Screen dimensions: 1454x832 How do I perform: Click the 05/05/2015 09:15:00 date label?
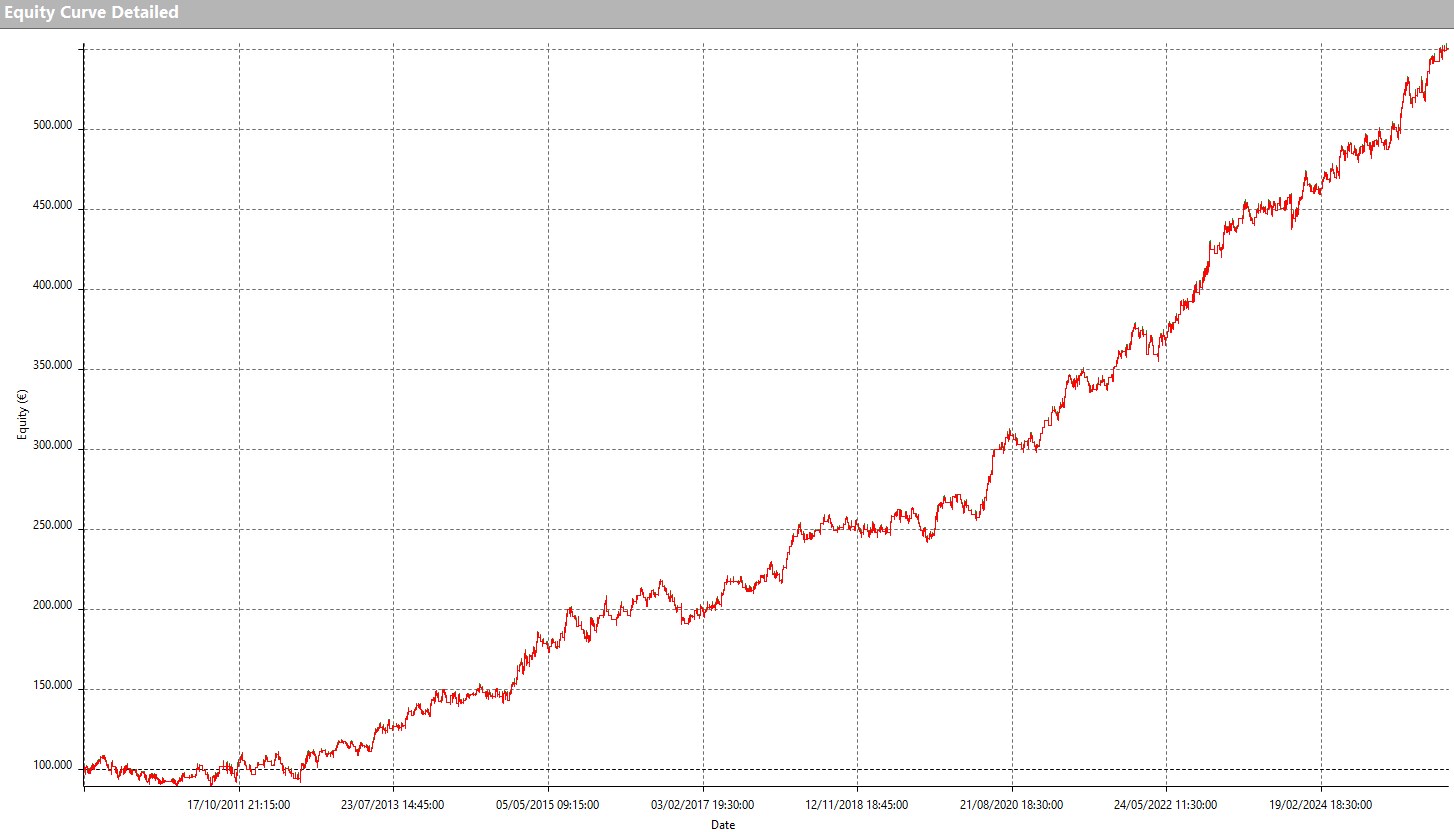pos(548,805)
